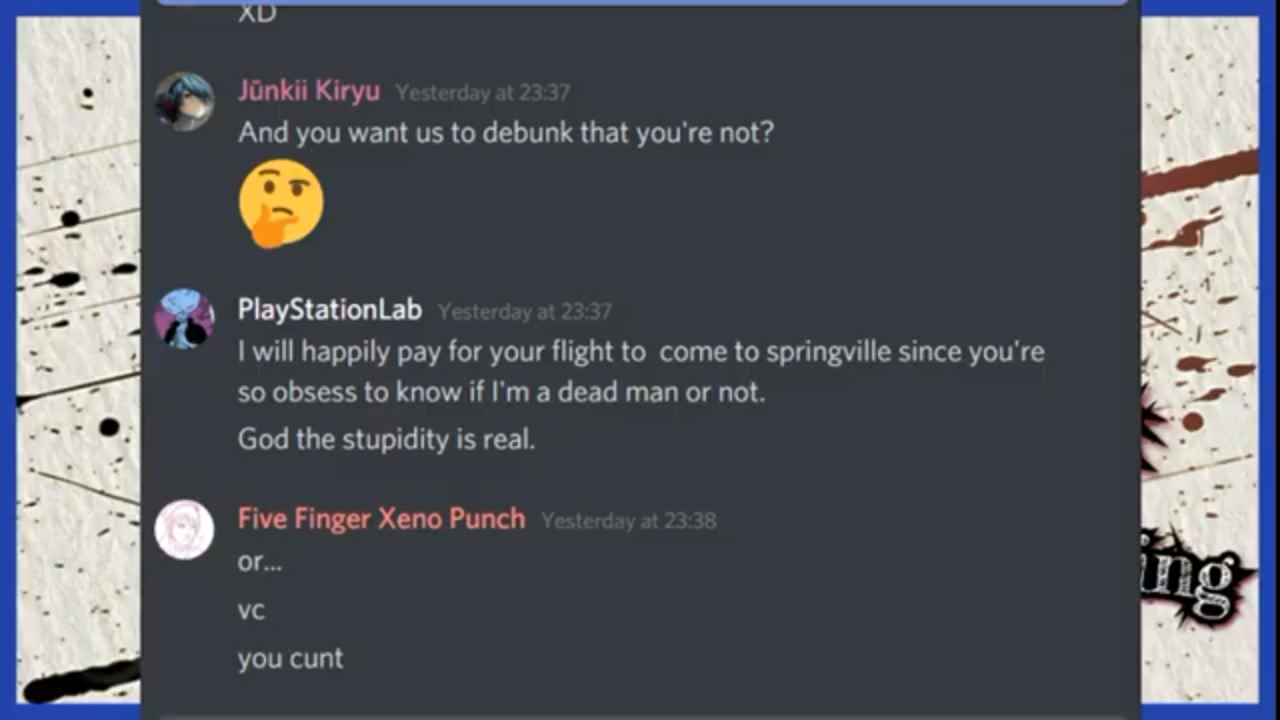Image resolution: width=1280 pixels, height=720 pixels.
Task: Select the Jūnkii Kiryu username
Action: (309, 91)
